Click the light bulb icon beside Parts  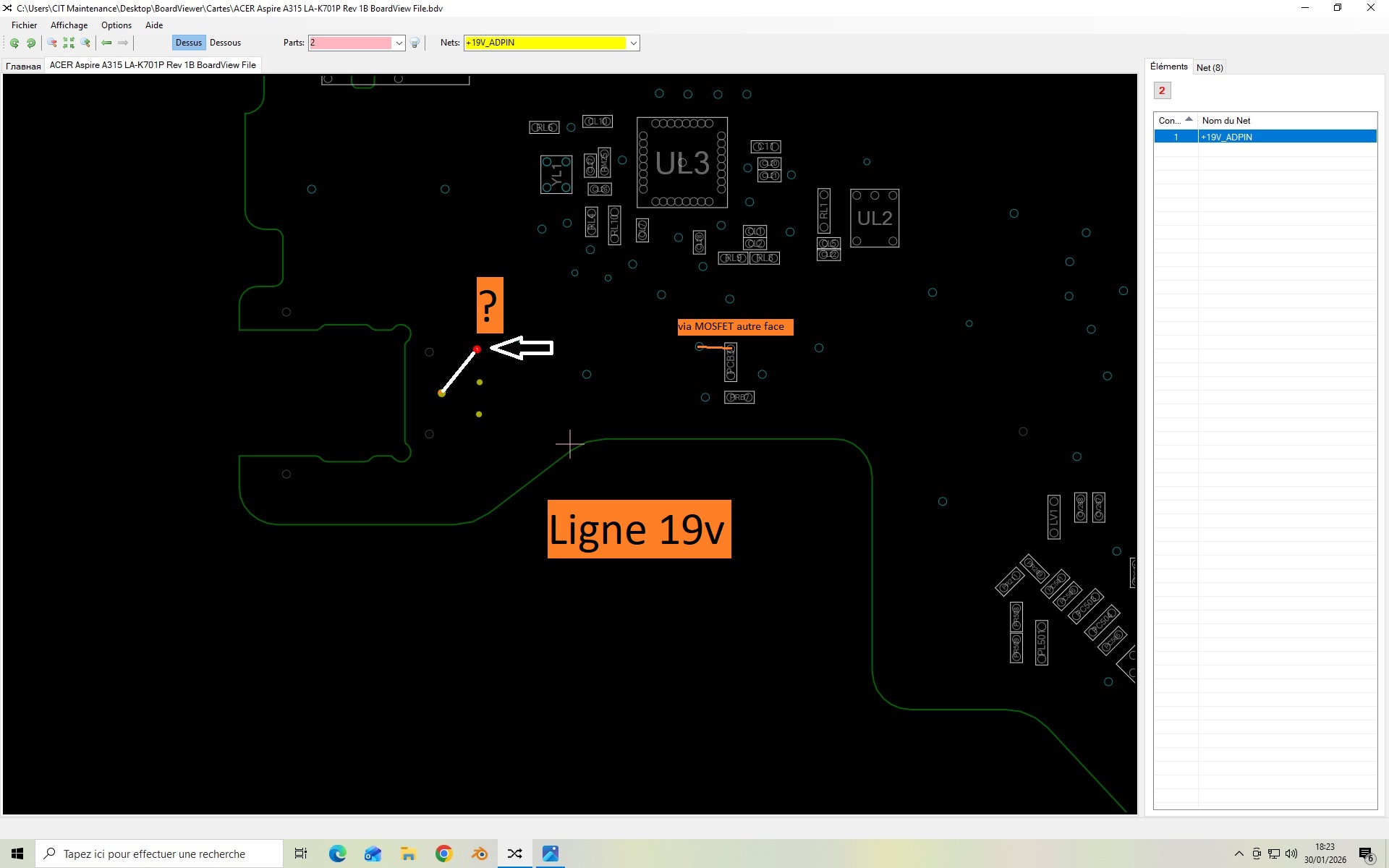[x=415, y=43]
